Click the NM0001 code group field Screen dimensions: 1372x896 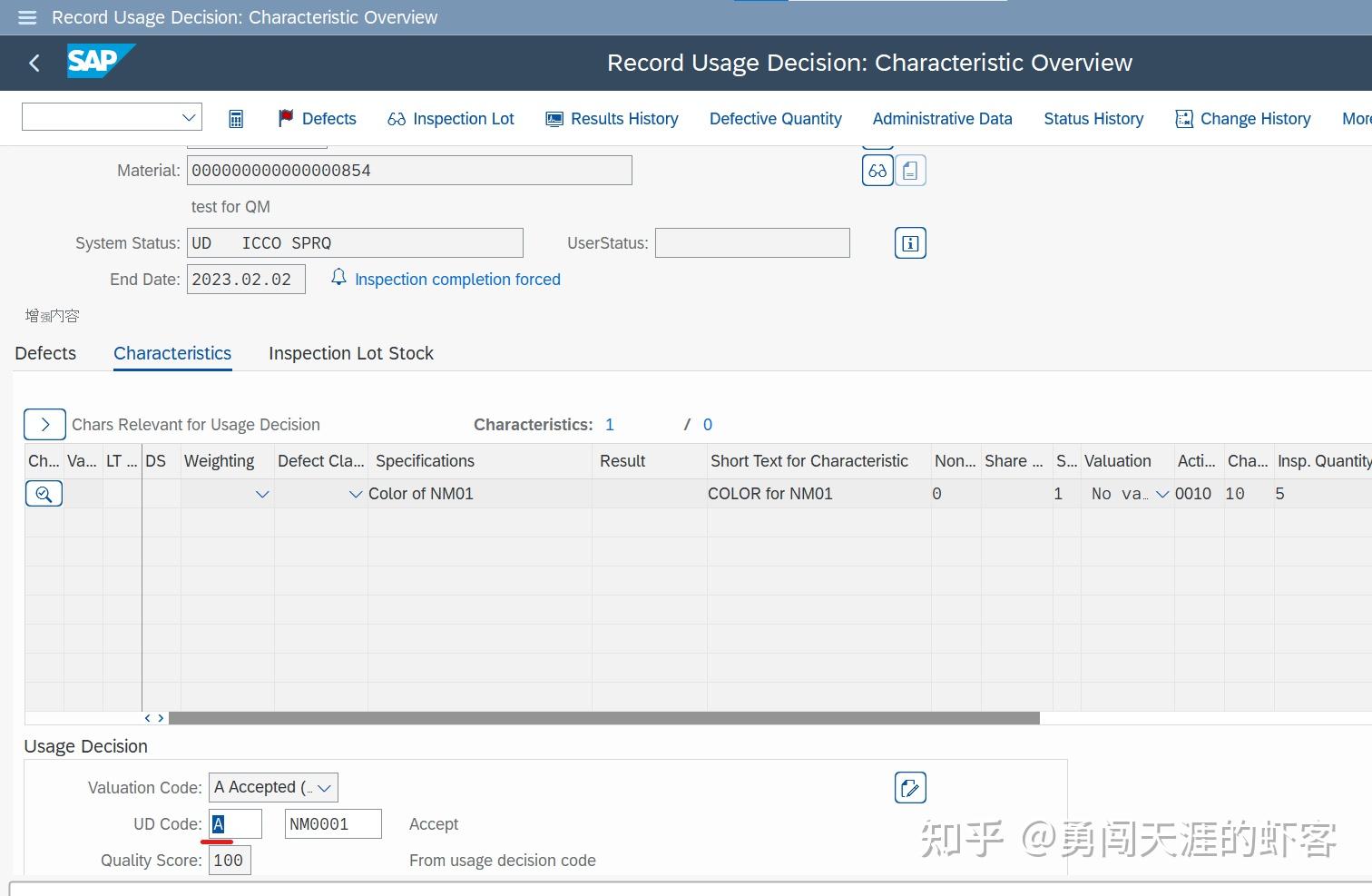(x=333, y=824)
